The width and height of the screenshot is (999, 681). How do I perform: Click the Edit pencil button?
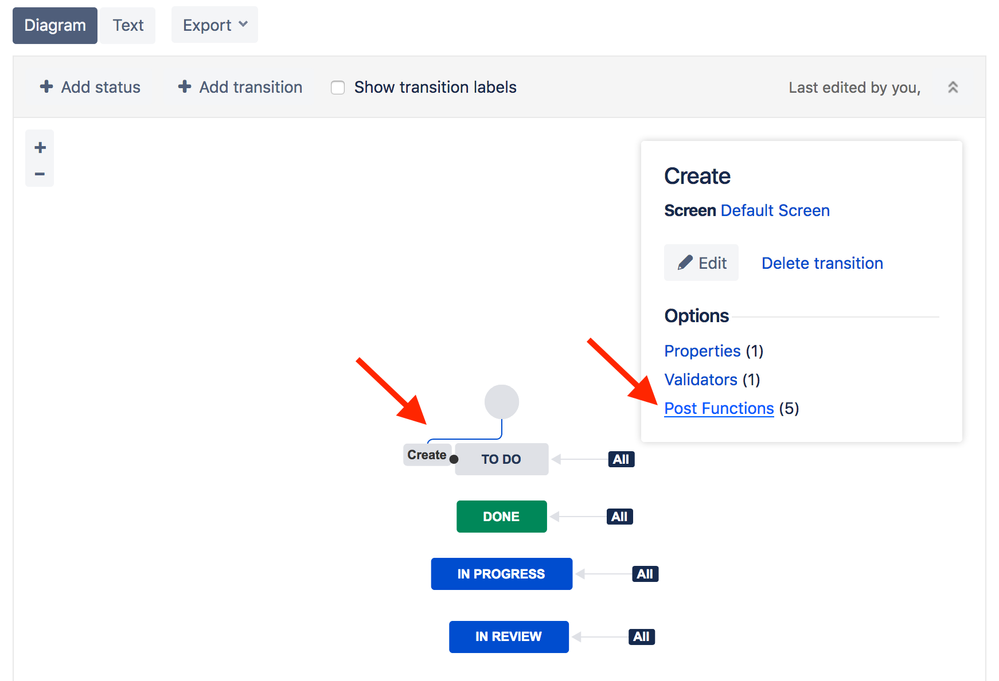coord(701,262)
